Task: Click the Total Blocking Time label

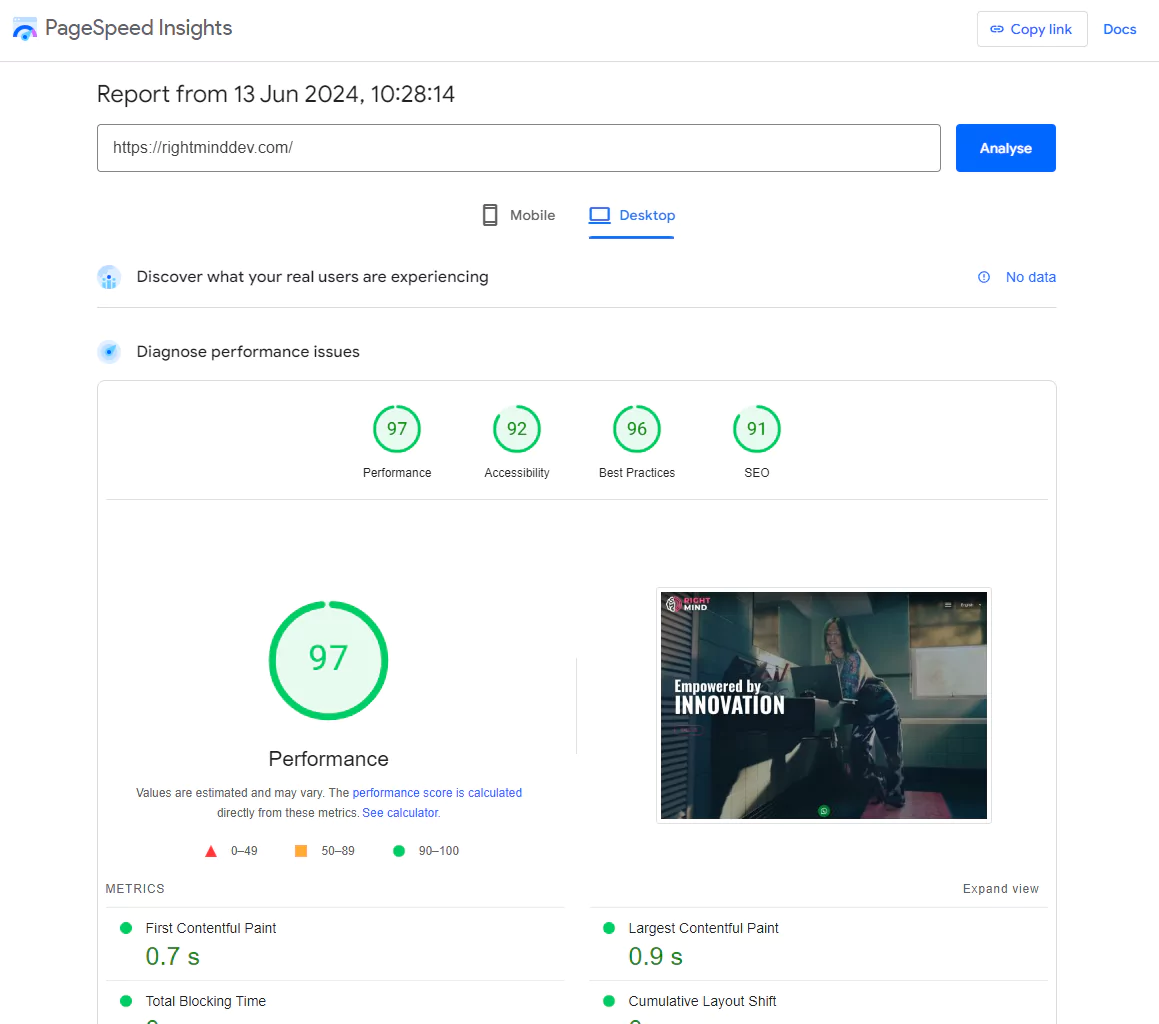Action: (x=205, y=1001)
